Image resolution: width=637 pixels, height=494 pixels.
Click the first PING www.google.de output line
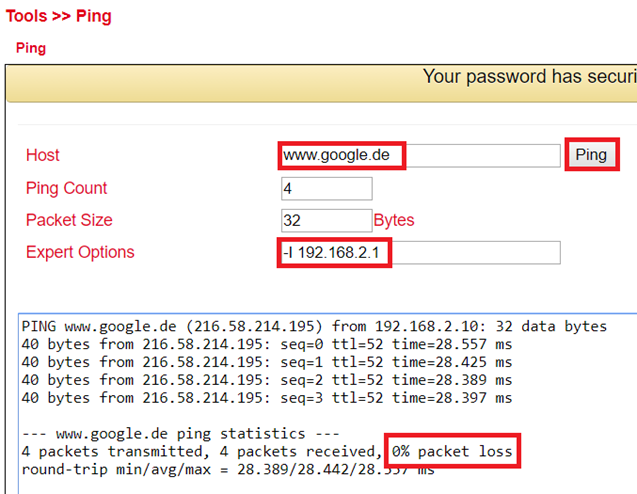314,326
